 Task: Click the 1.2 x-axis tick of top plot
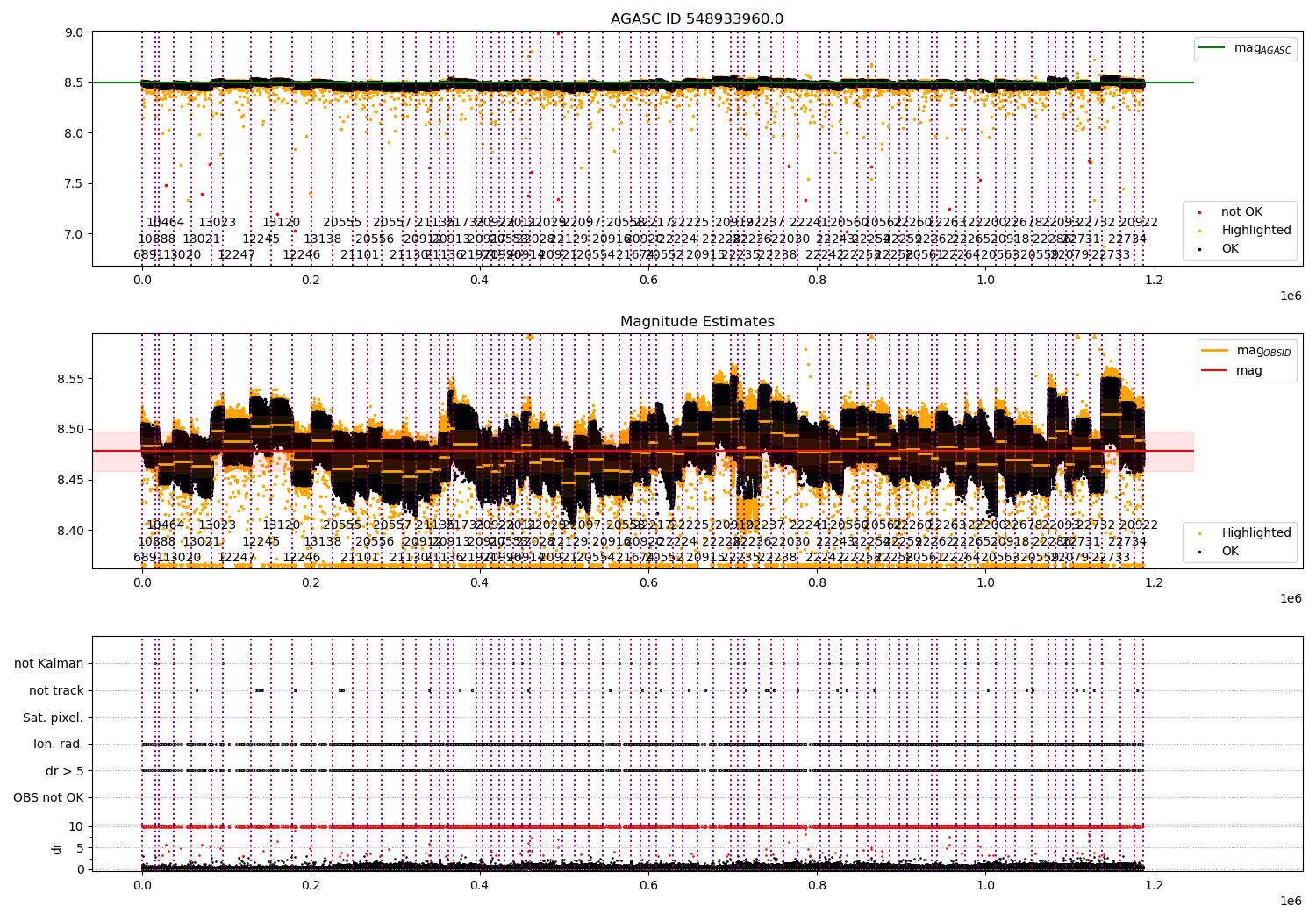click(1155, 280)
